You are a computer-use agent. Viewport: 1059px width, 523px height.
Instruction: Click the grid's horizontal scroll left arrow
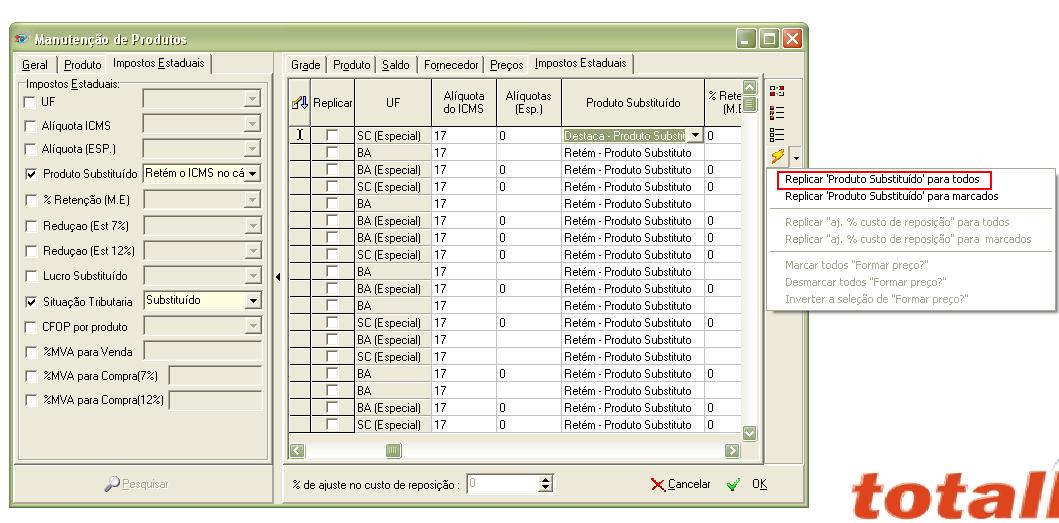[x=296, y=450]
